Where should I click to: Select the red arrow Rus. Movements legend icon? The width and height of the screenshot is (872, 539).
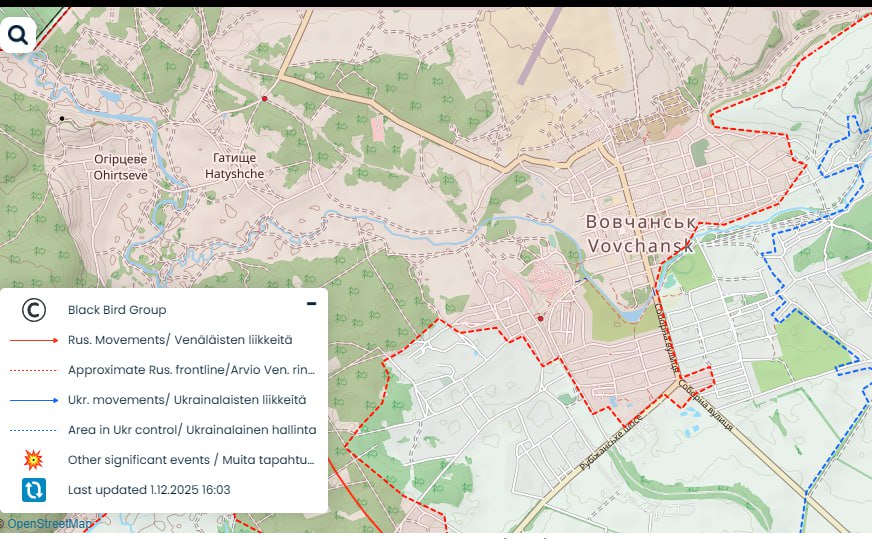[34, 340]
